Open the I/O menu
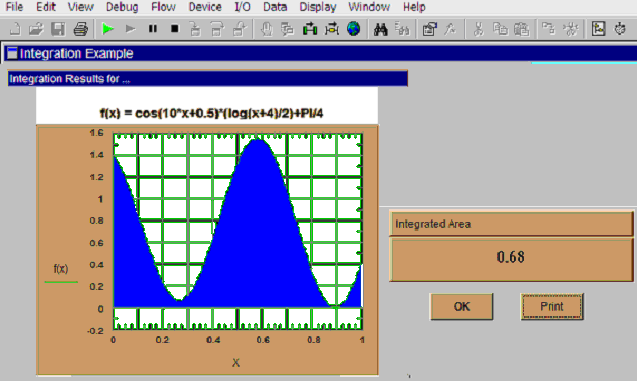 (x=243, y=7)
